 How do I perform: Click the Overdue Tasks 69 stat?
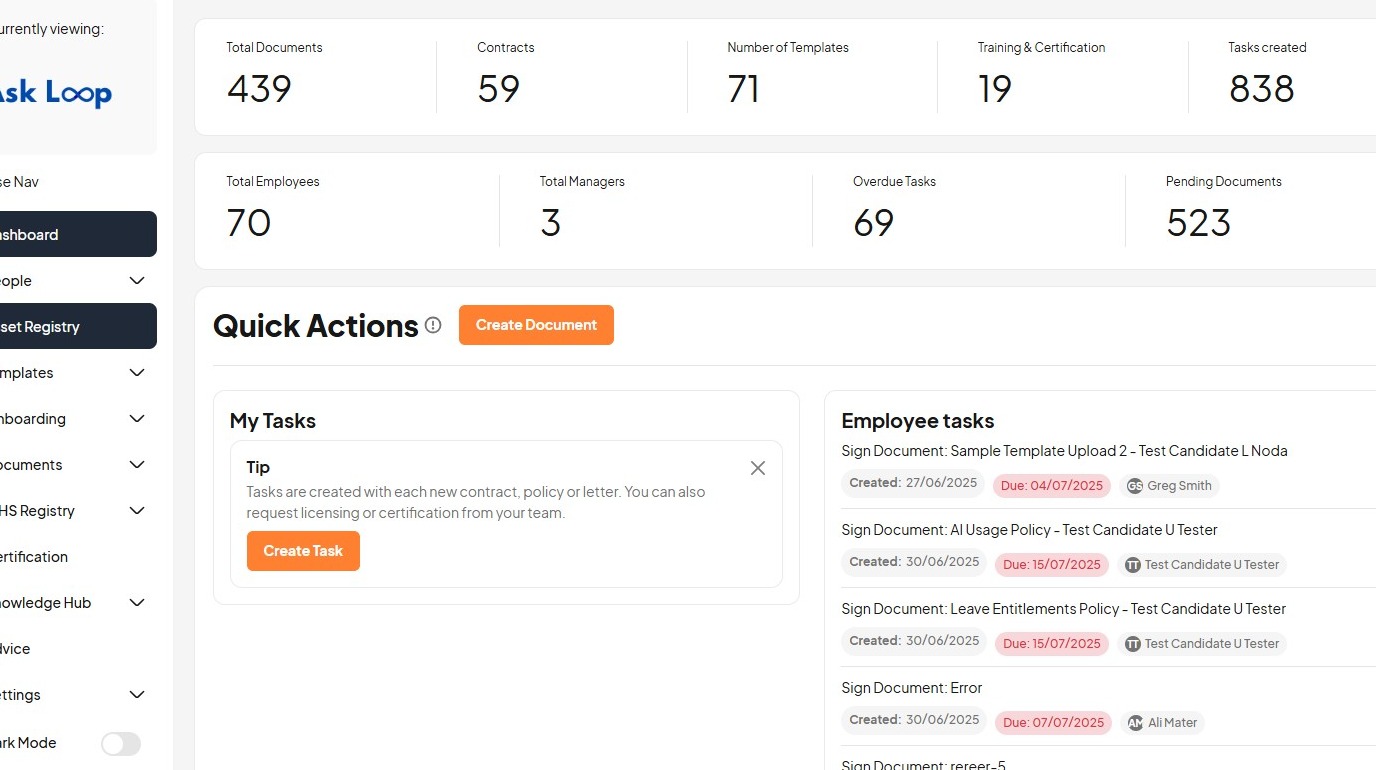[894, 210]
